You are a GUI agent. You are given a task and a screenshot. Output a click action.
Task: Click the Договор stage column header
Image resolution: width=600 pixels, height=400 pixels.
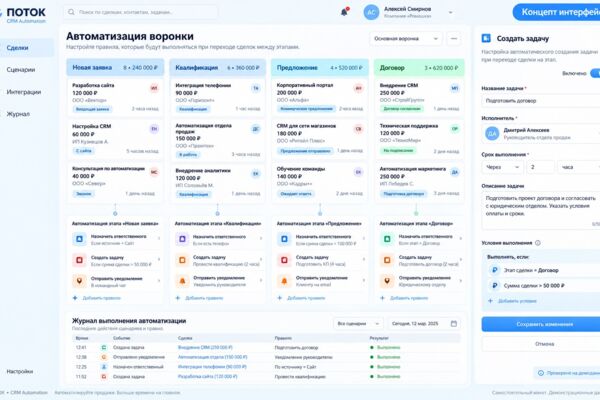[419, 67]
